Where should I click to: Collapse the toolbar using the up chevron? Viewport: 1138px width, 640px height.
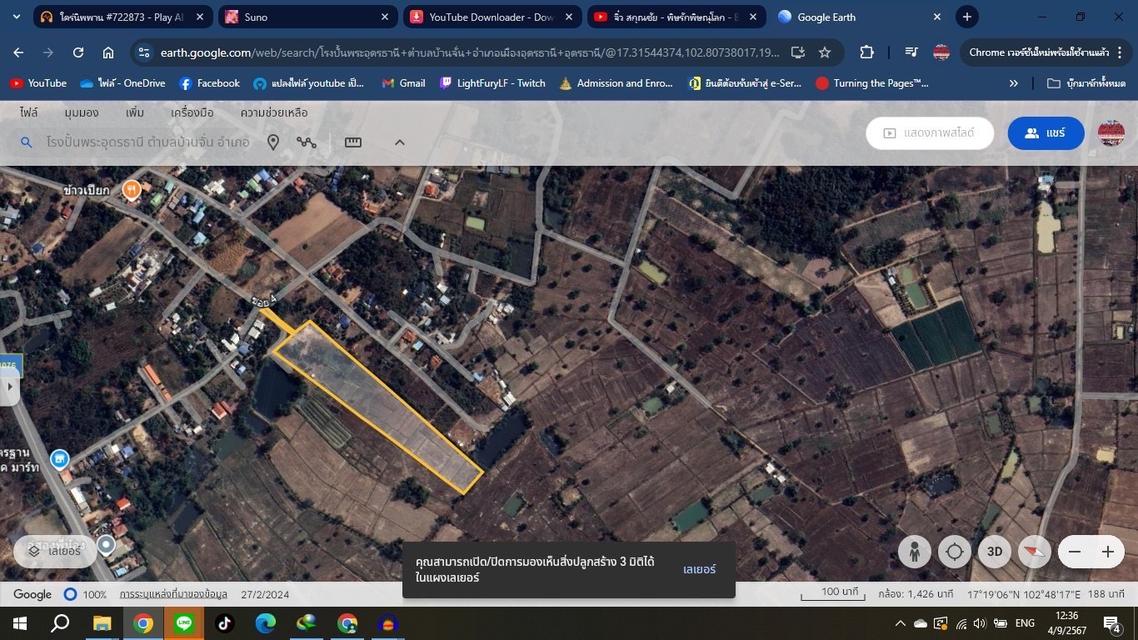point(399,142)
